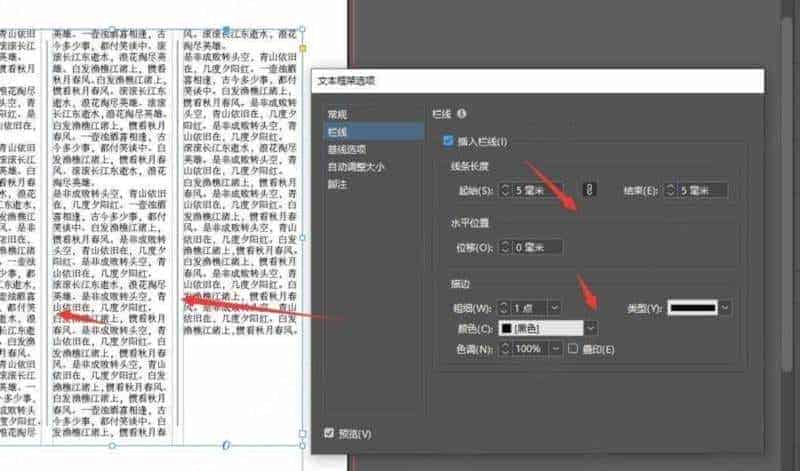
Task: Click the 描边 group label
Action: pyautogui.click(x=460, y=284)
